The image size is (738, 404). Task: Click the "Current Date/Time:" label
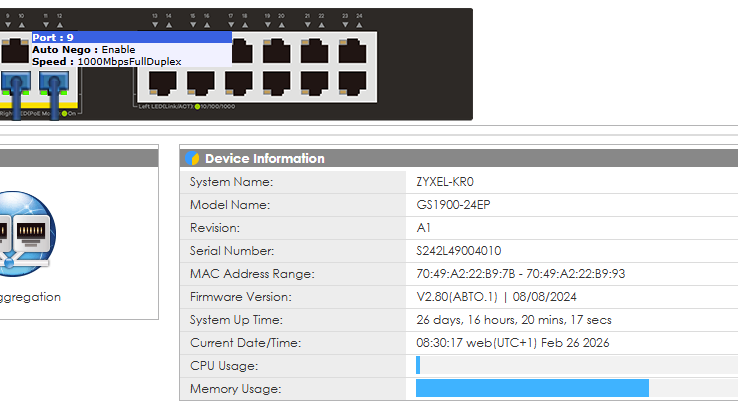point(245,343)
